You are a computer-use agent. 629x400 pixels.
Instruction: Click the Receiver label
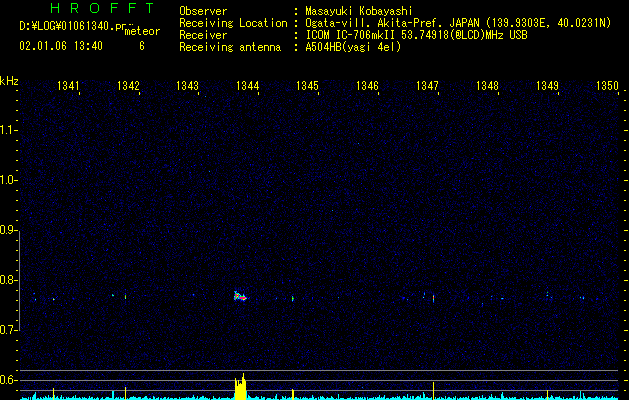coord(203,35)
